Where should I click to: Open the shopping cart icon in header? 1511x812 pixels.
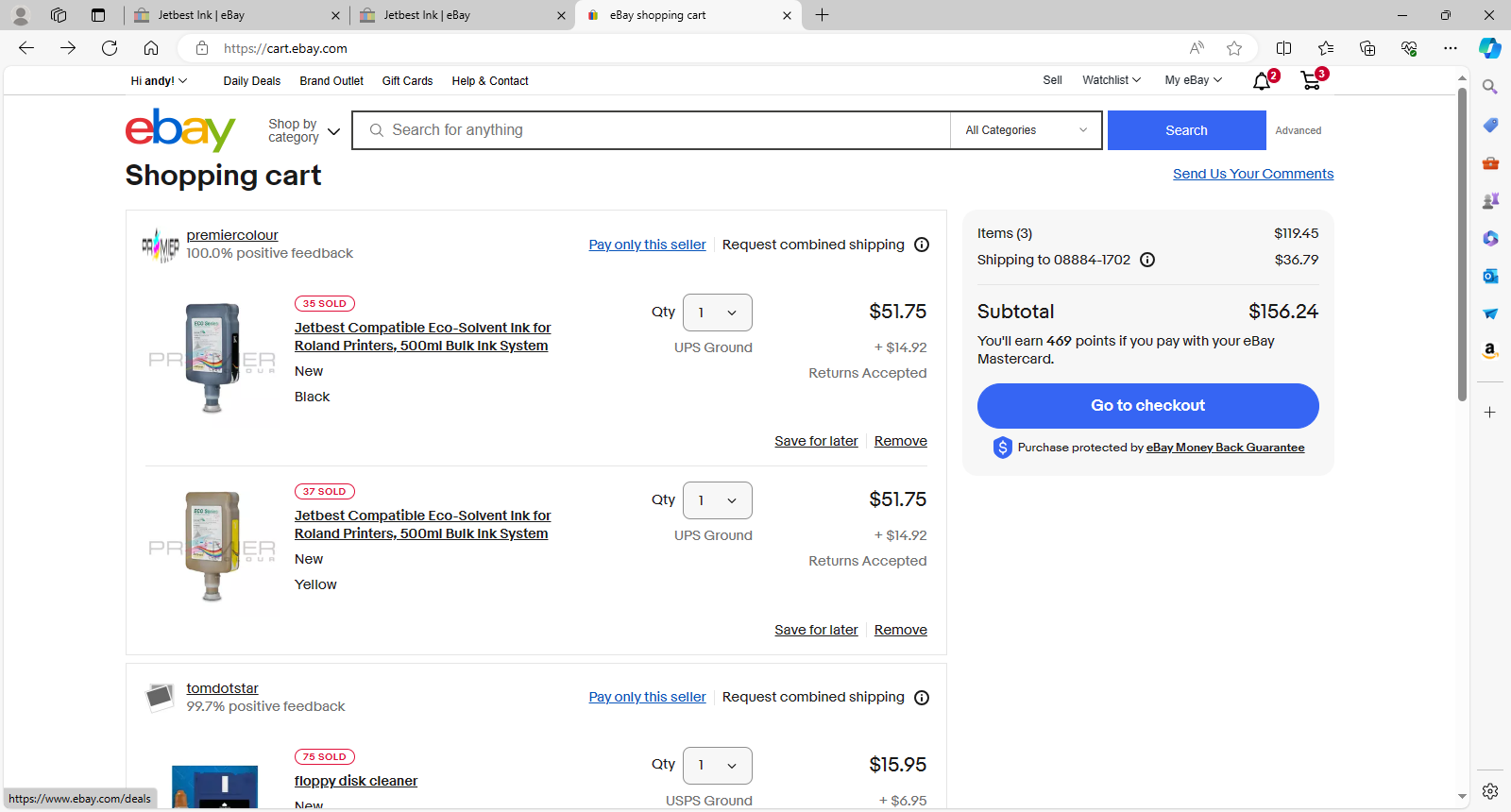(1312, 81)
